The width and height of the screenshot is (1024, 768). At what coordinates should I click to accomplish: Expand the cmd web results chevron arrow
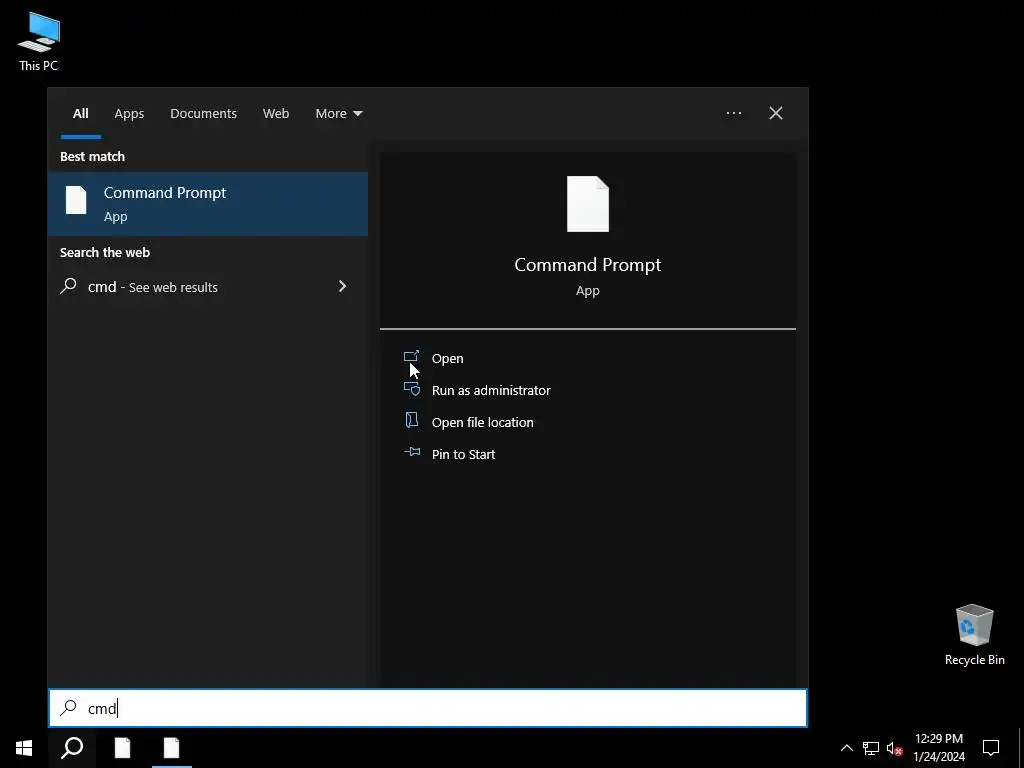pyautogui.click(x=342, y=286)
